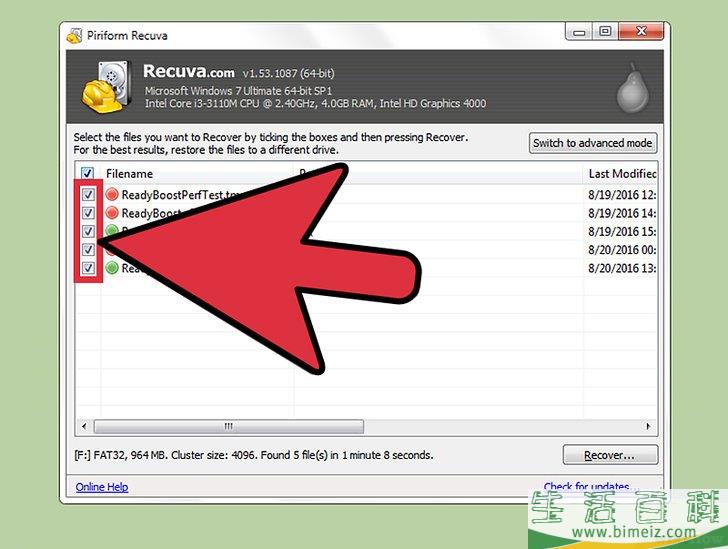Click the Recuva hard-hat drive logo

(107, 87)
